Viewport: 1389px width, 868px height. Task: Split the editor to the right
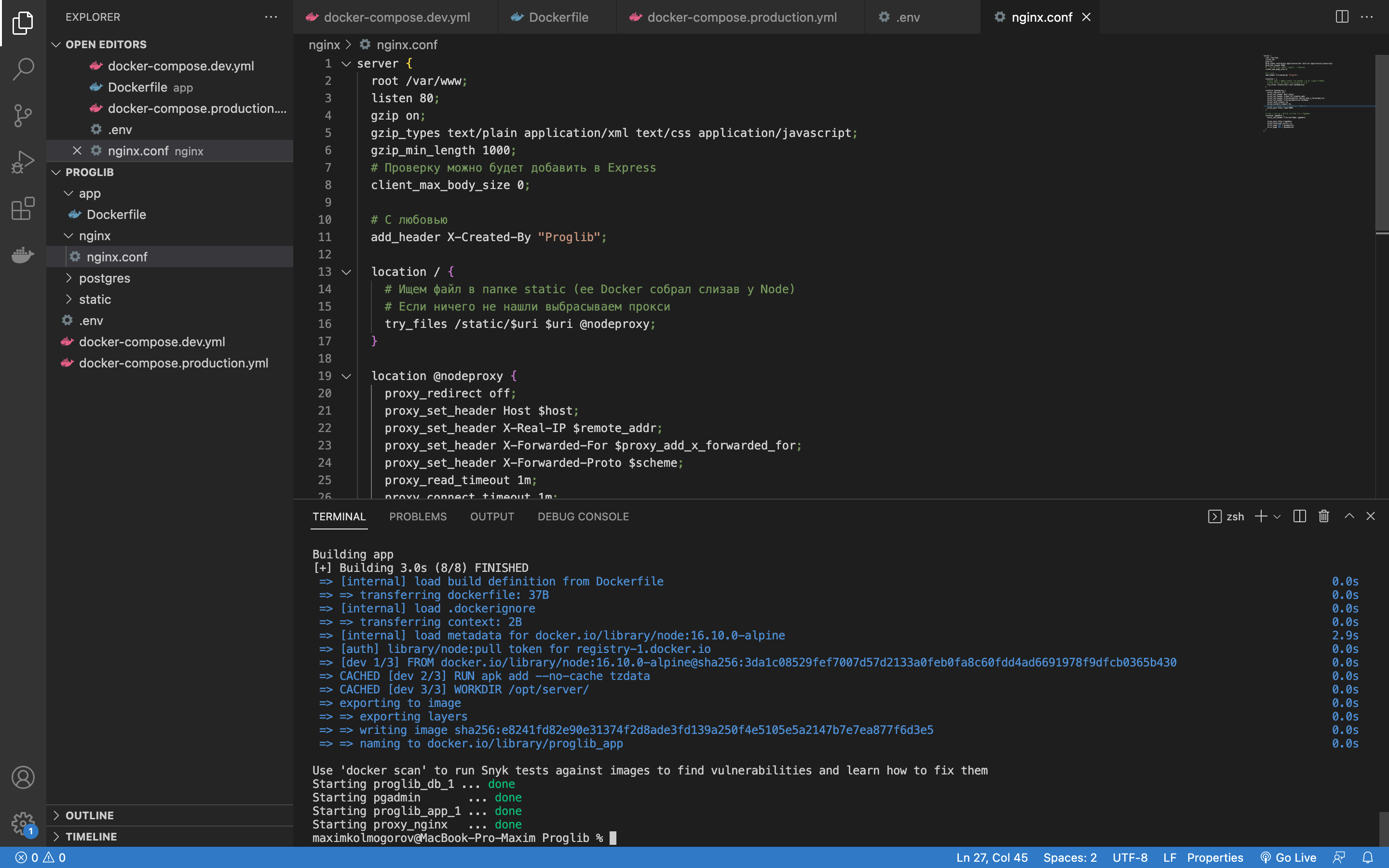pyautogui.click(x=1342, y=17)
